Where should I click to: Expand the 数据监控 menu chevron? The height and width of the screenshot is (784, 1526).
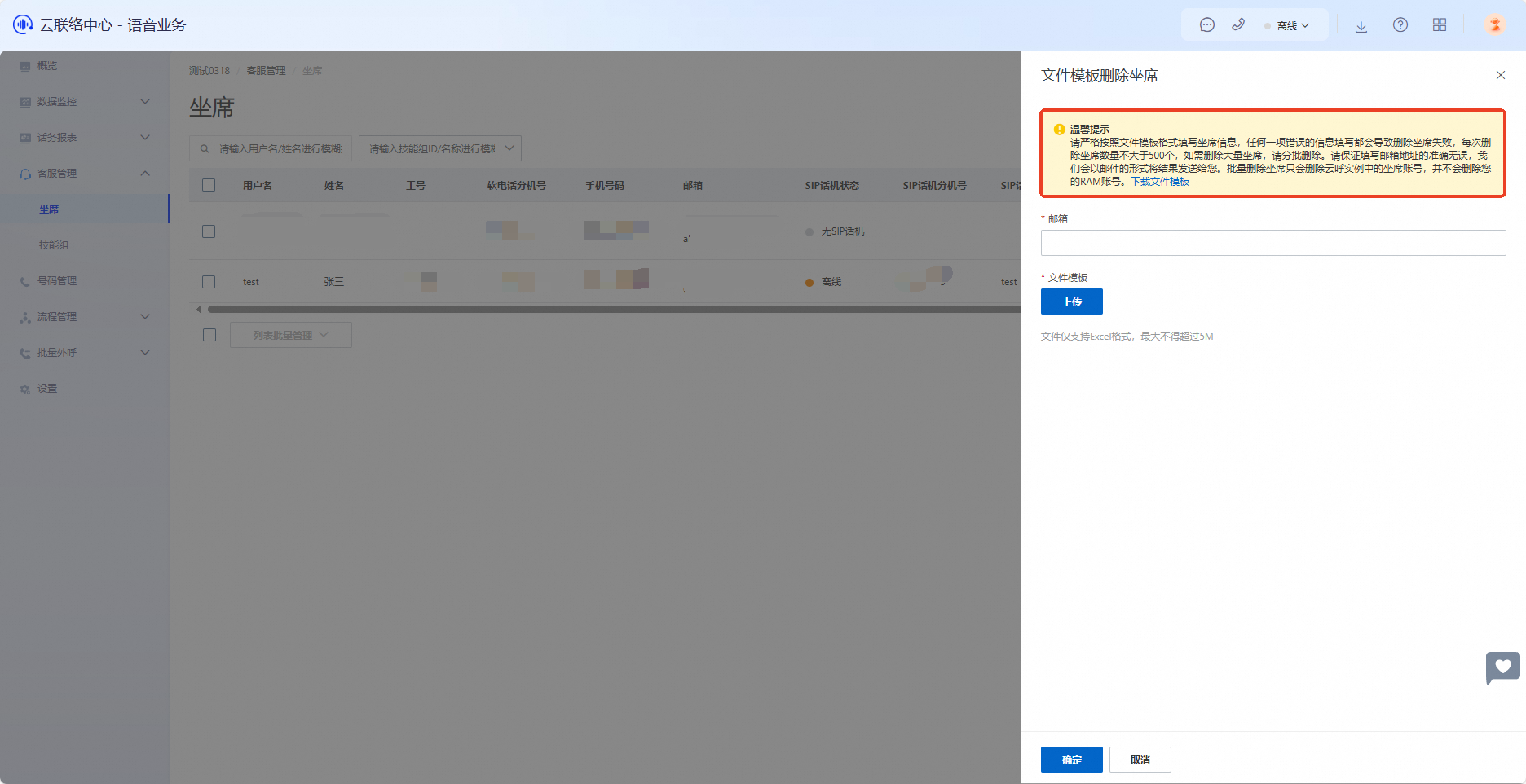pos(145,101)
